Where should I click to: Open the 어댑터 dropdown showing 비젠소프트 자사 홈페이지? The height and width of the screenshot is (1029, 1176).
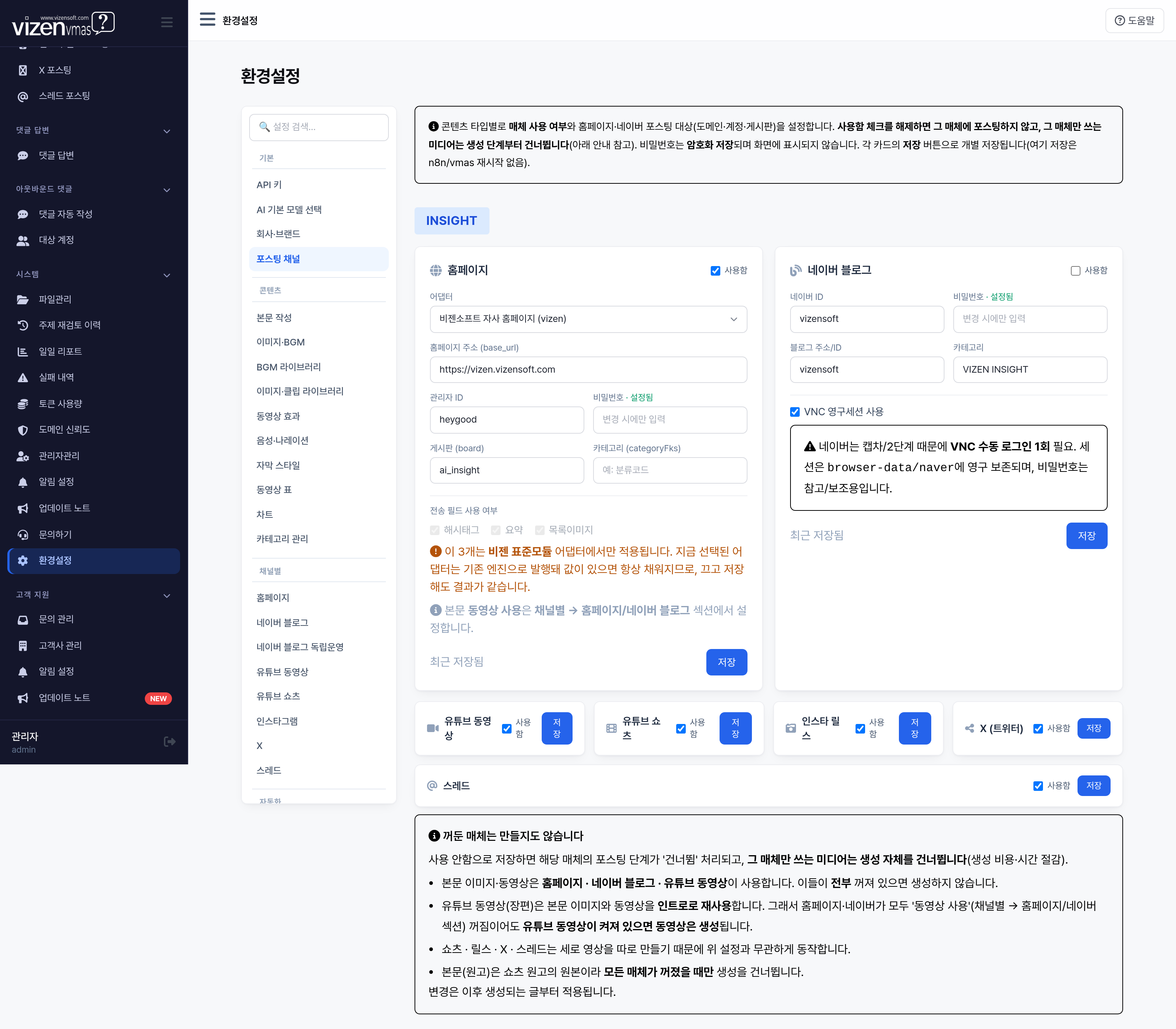[588, 319]
